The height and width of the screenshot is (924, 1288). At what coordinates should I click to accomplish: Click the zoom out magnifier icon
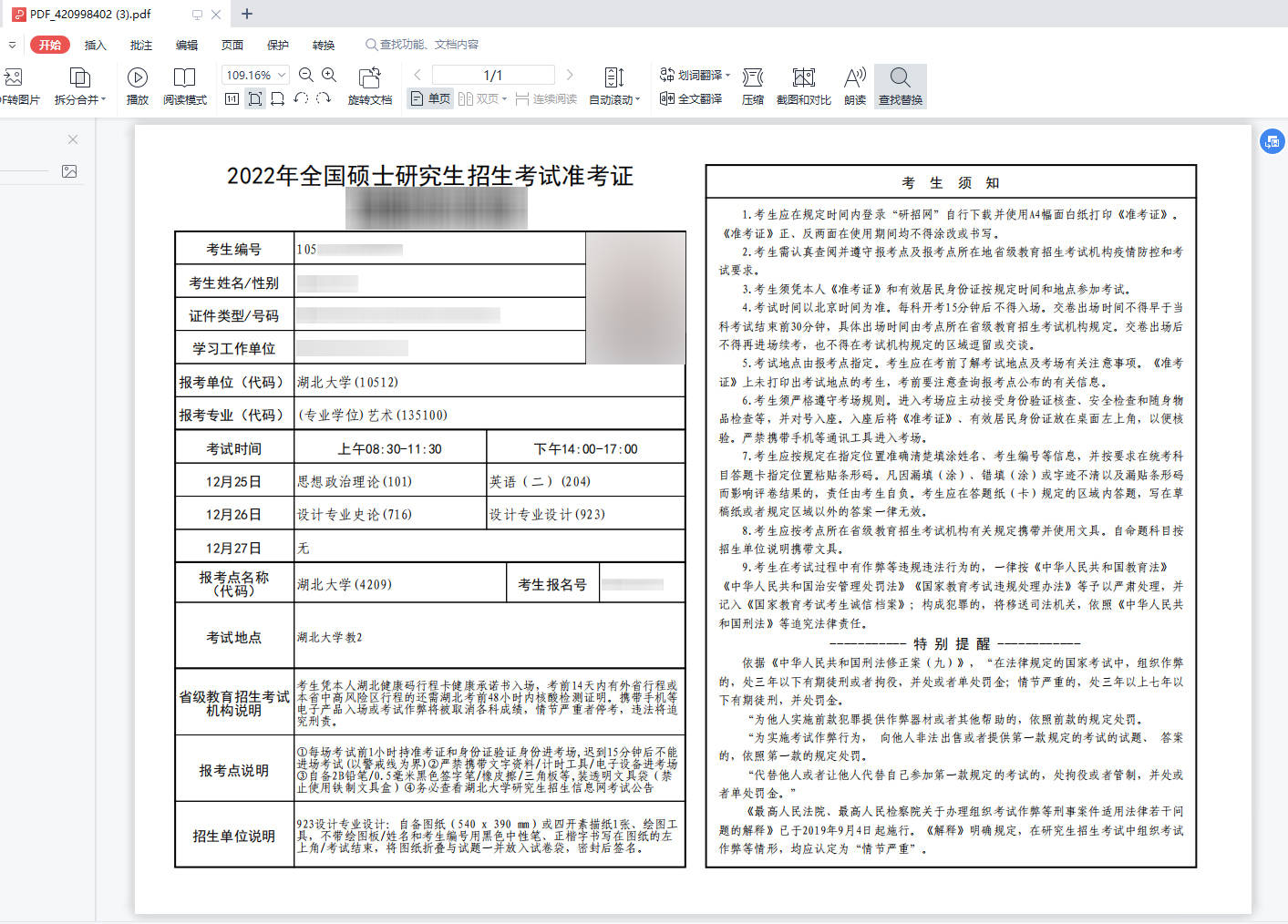306,75
